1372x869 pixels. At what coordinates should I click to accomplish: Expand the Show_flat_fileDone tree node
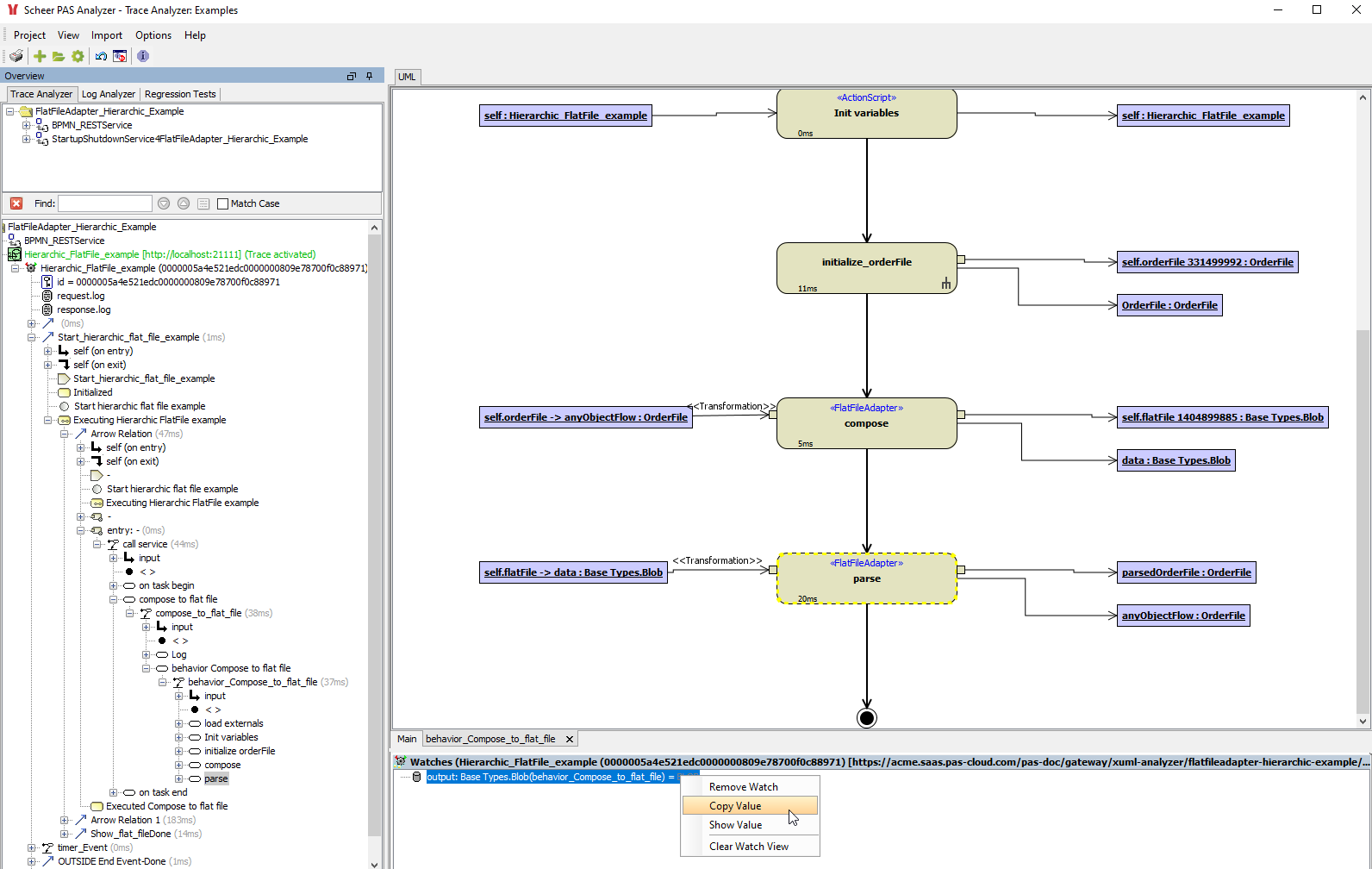[65, 834]
